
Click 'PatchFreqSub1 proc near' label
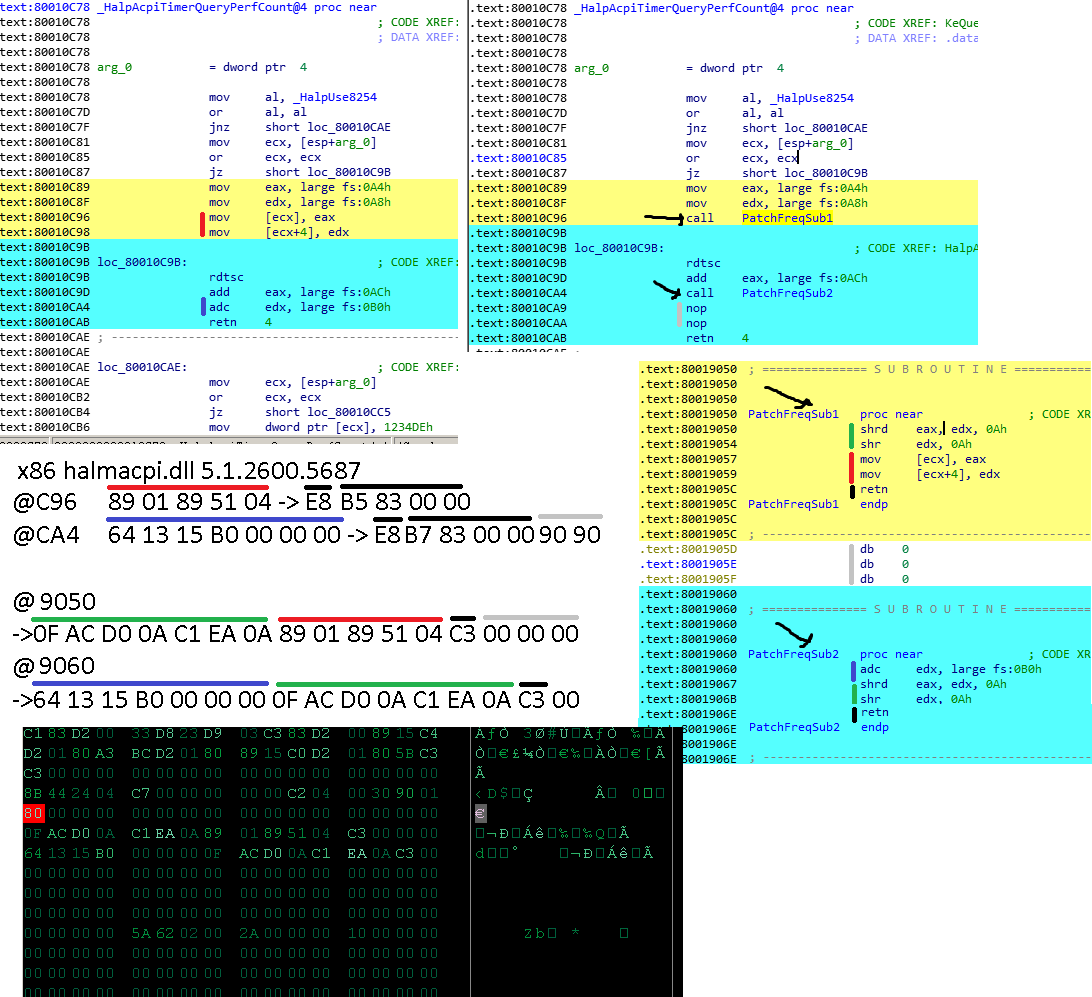coord(835,414)
